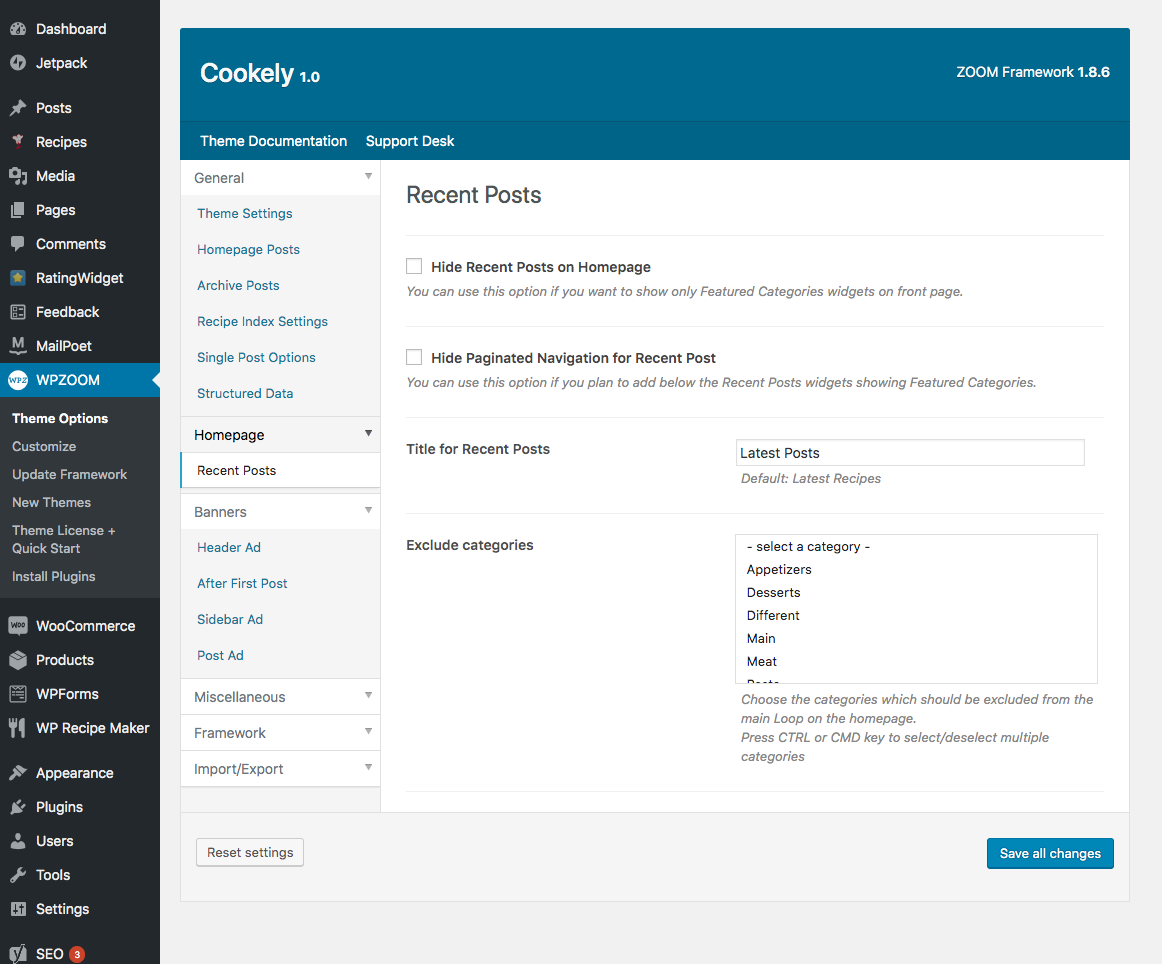Click Save all changes button
The height and width of the screenshot is (964, 1162).
1050,854
